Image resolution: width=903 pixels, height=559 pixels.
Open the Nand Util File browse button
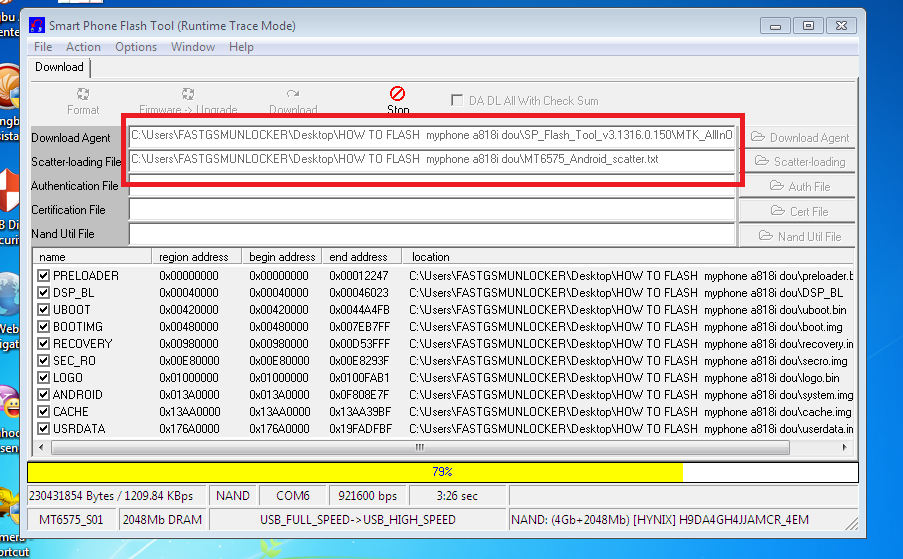pyautogui.click(x=799, y=236)
